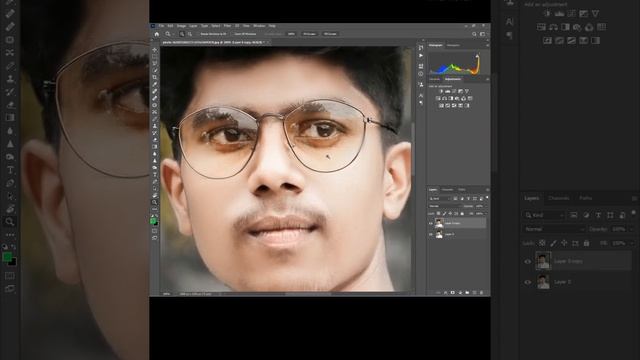The height and width of the screenshot is (360, 640).
Task: Click the Search icon at top right
Action: [474, 34]
